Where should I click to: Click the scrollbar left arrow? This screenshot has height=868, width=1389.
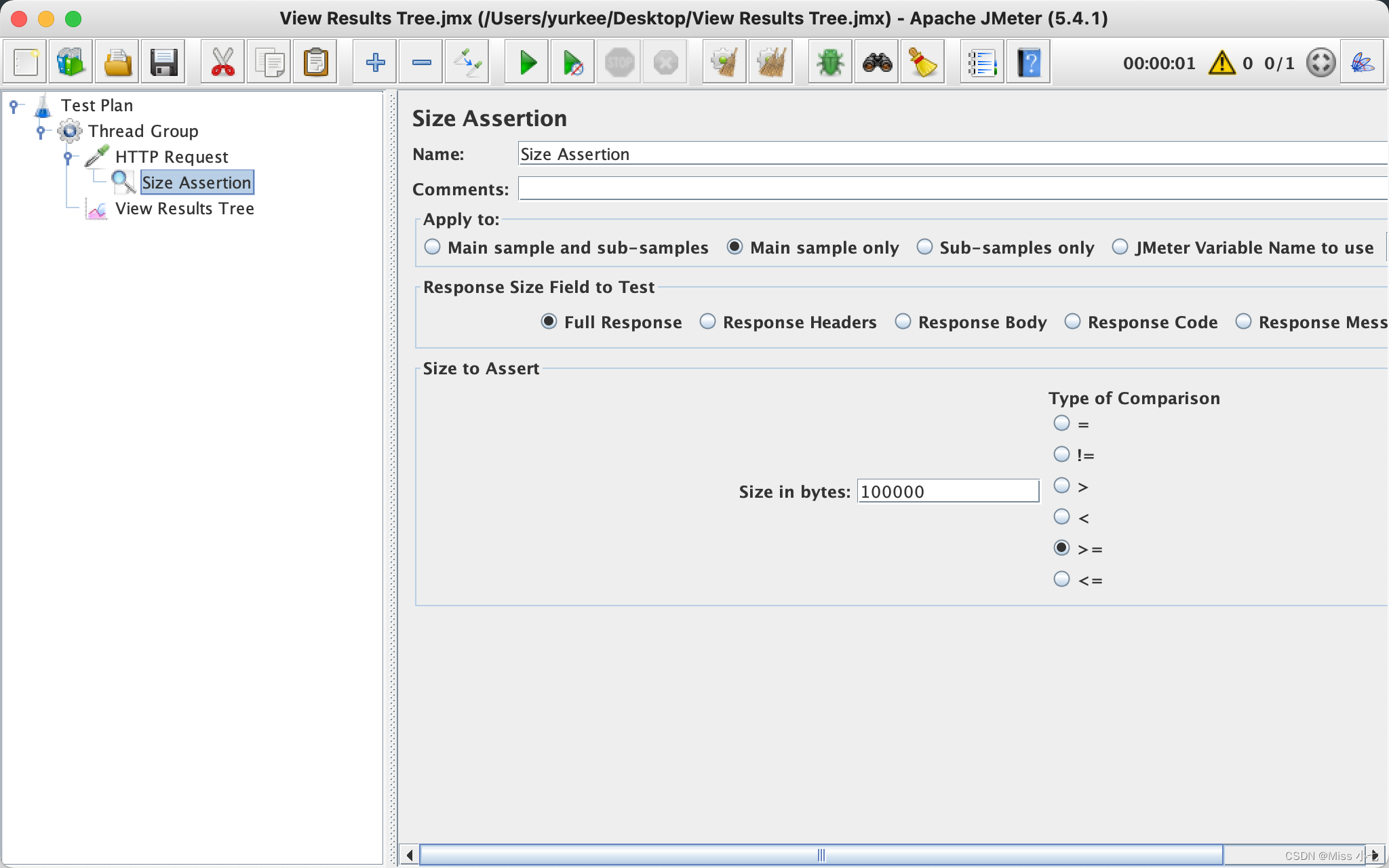tap(409, 855)
